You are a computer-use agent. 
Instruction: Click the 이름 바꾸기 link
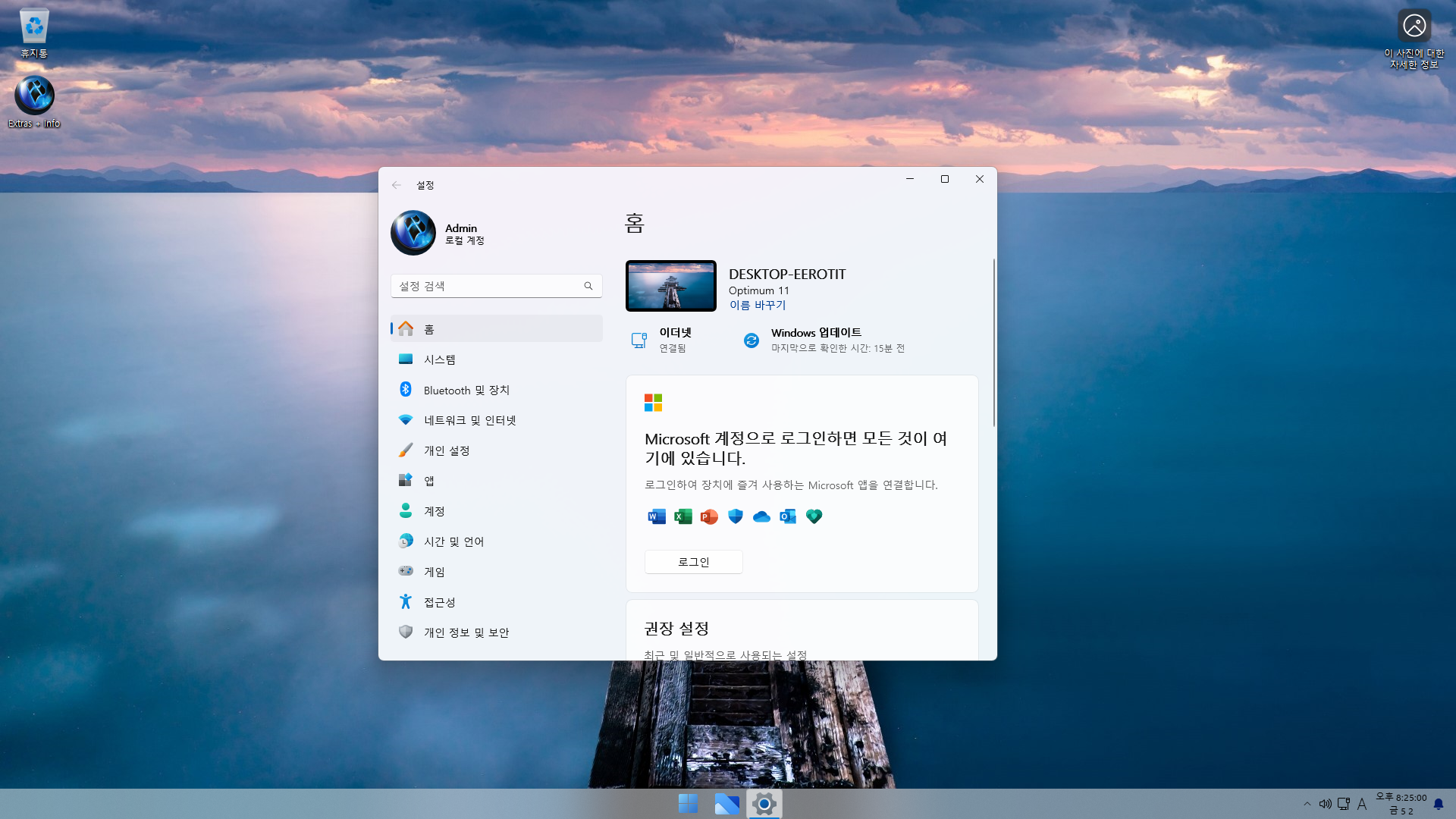coord(758,305)
